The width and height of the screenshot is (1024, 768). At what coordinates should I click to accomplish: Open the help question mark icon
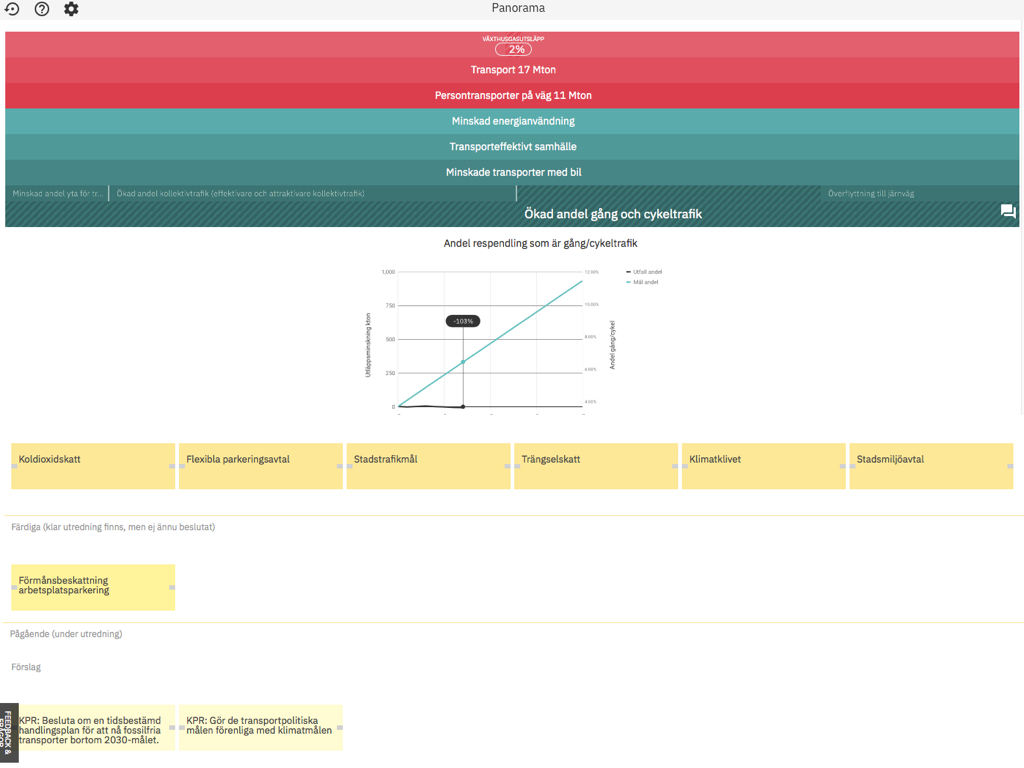[x=42, y=9]
